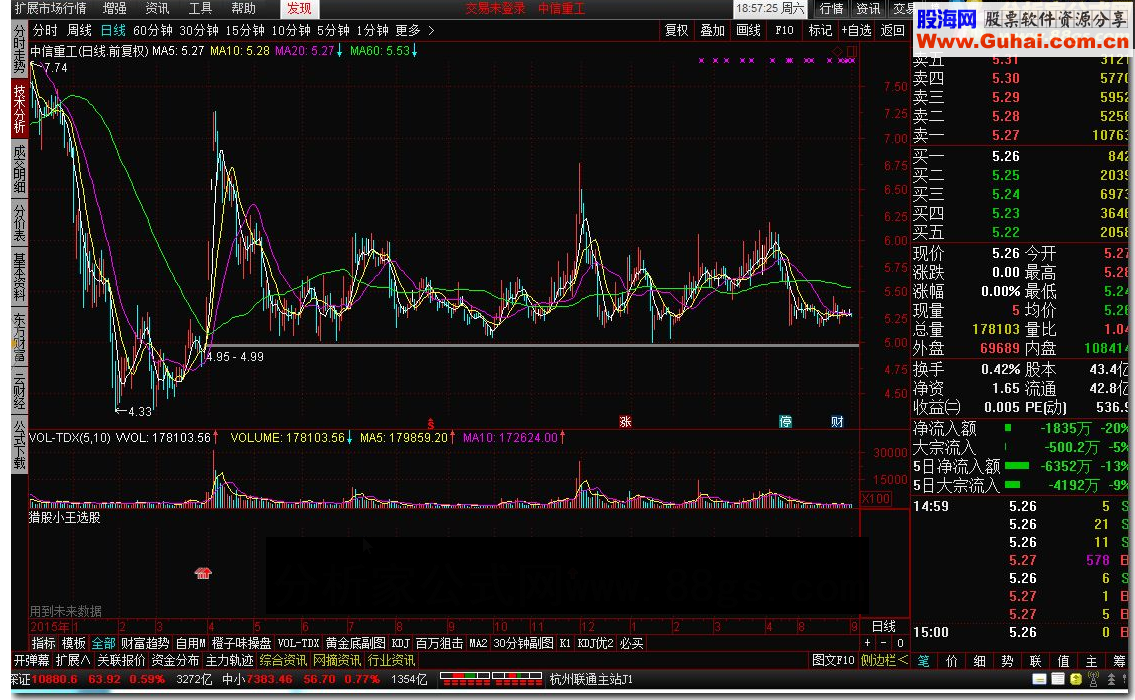
Task: Click the 画线 drawing button
Action: click(748, 30)
